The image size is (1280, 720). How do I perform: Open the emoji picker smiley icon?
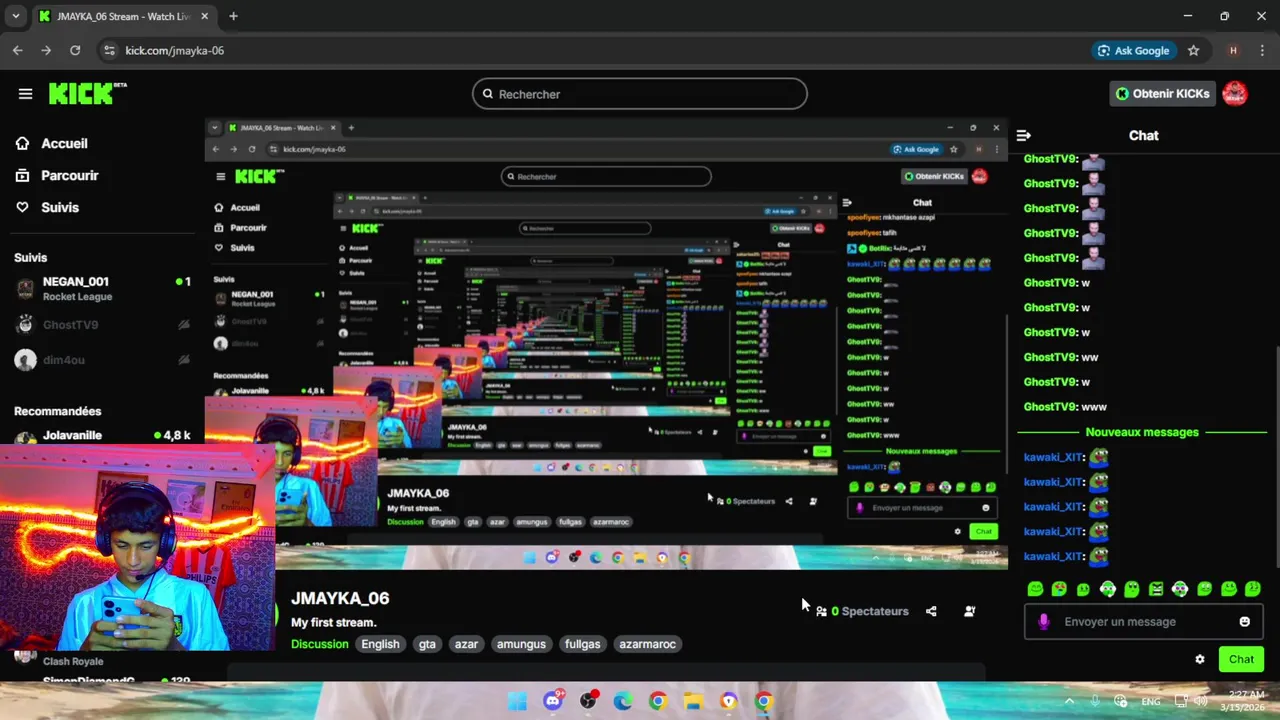[1244, 622]
